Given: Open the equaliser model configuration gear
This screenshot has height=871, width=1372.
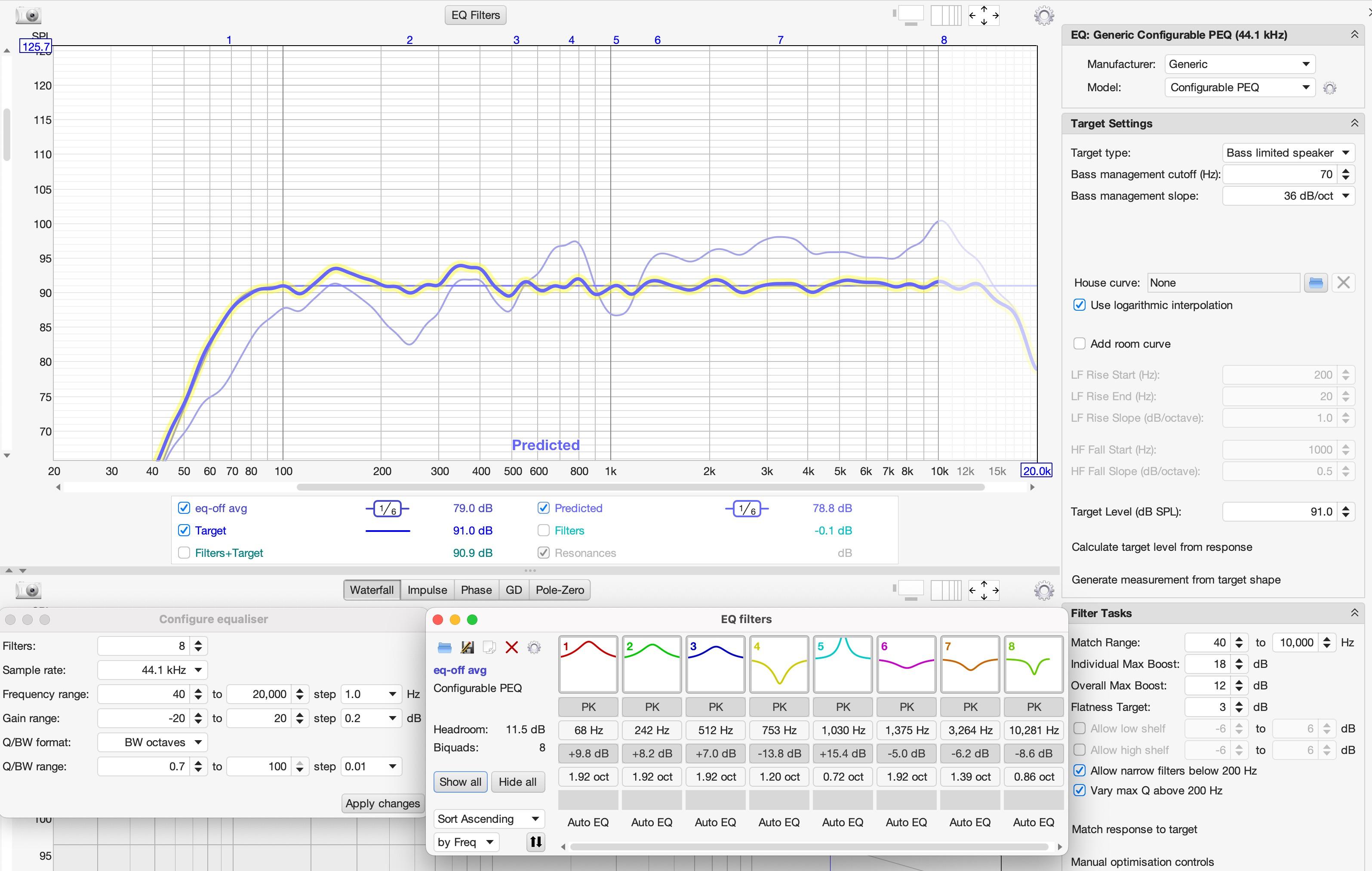Looking at the screenshot, I should (1329, 88).
